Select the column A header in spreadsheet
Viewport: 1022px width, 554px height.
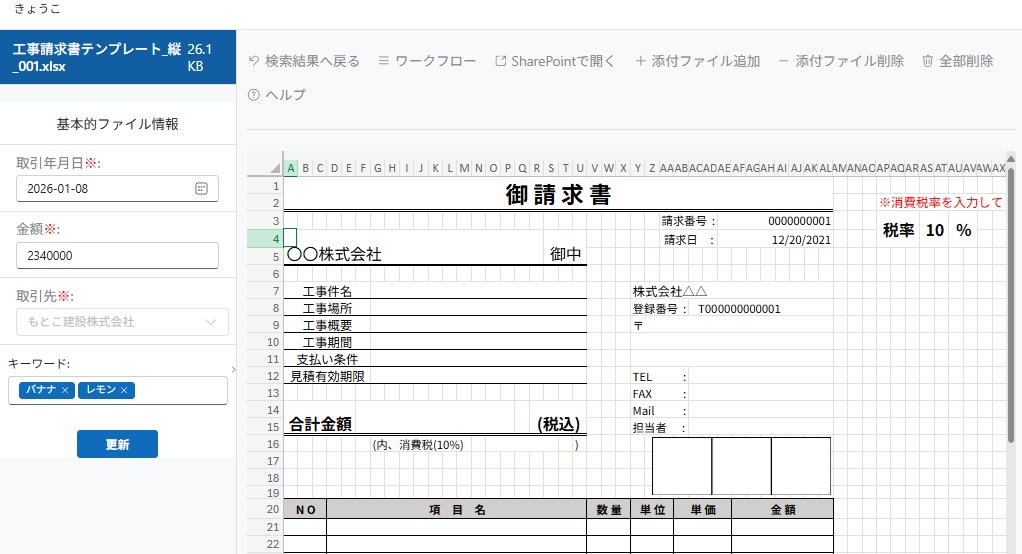point(291,167)
